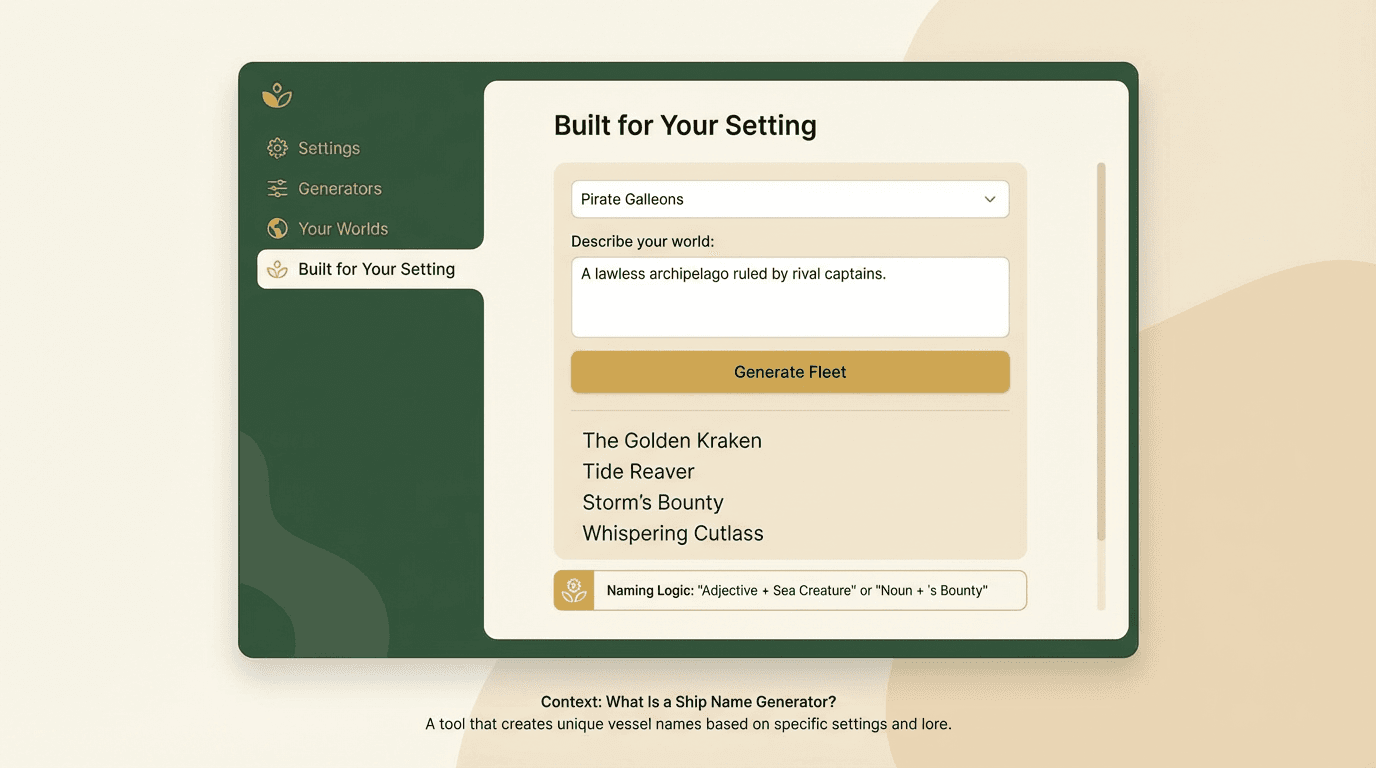Screen dimensions: 1376x768
Task: Open the Pirate Galleons dropdown
Action: (x=790, y=199)
